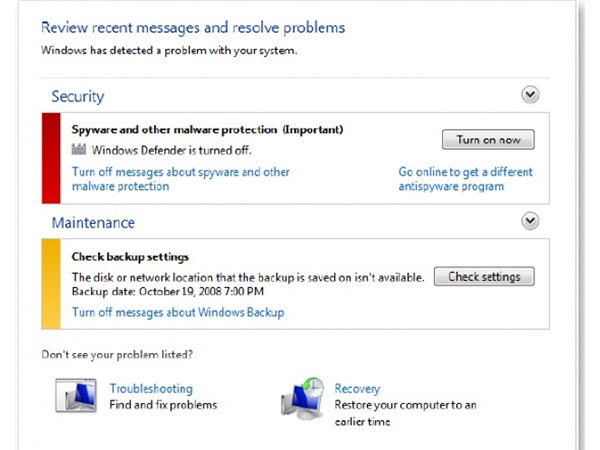This screenshot has height=450, width=600.
Task: Collapse the Security section chevron
Action: click(530, 95)
